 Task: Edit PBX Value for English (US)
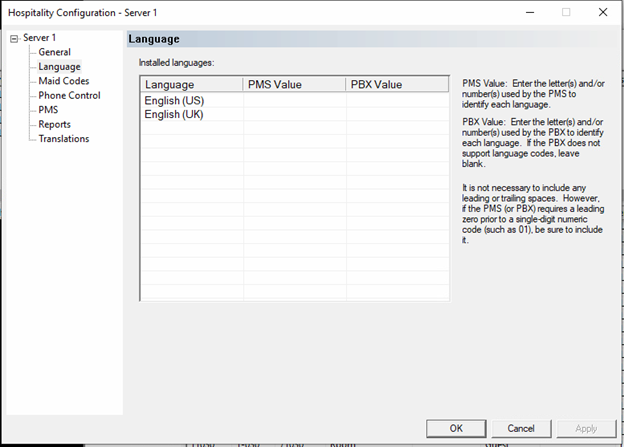tap(397, 101)
